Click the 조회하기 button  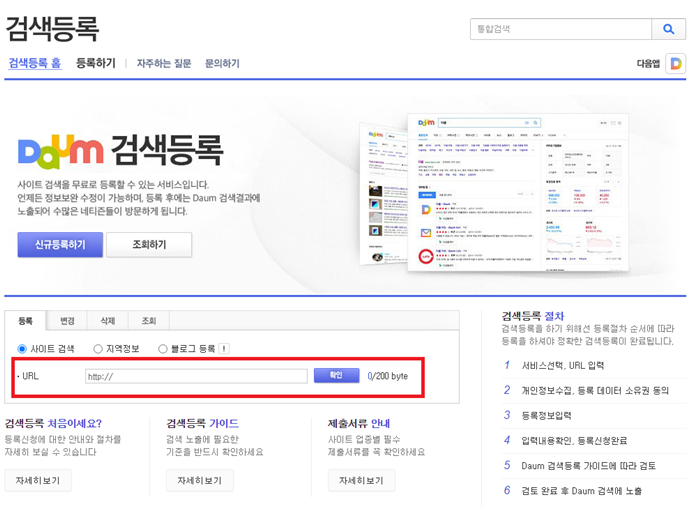pos(149,245)
